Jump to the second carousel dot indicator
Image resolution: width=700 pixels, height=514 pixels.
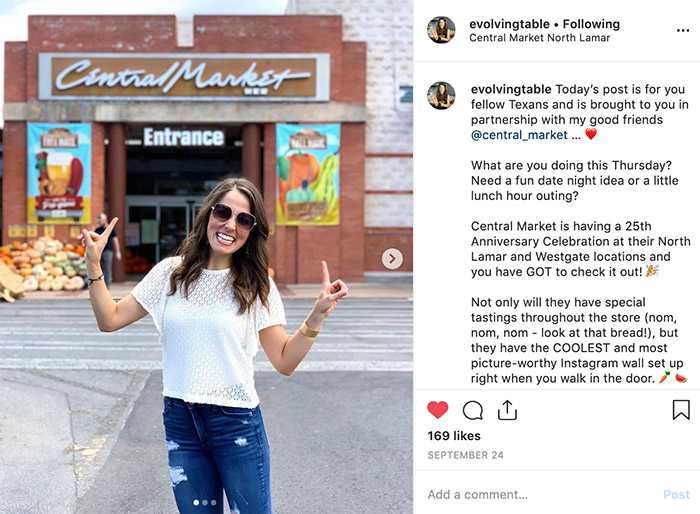[205, 502]
